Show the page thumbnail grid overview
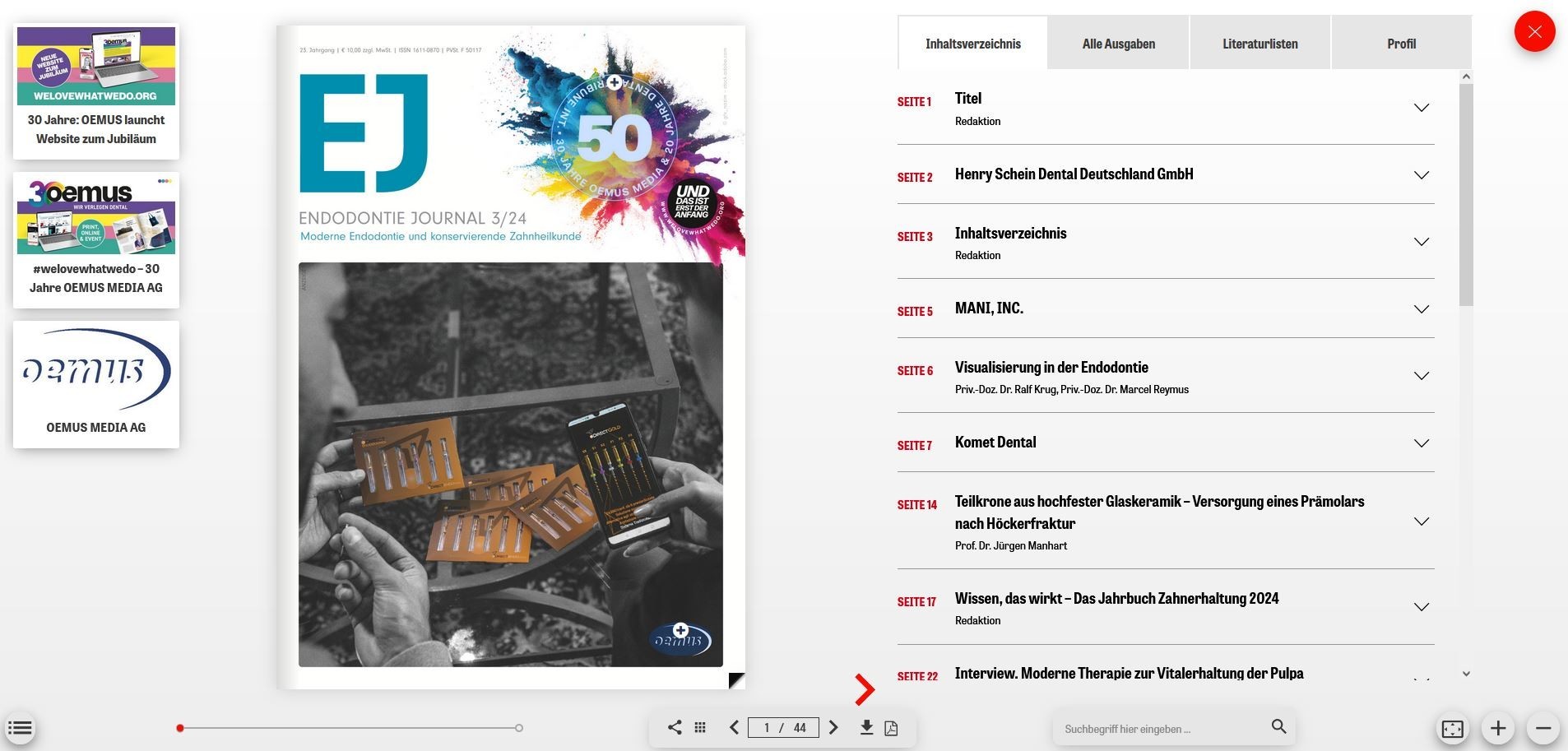This screenshot has height=751, width=1568. click(x=700, y=727)
